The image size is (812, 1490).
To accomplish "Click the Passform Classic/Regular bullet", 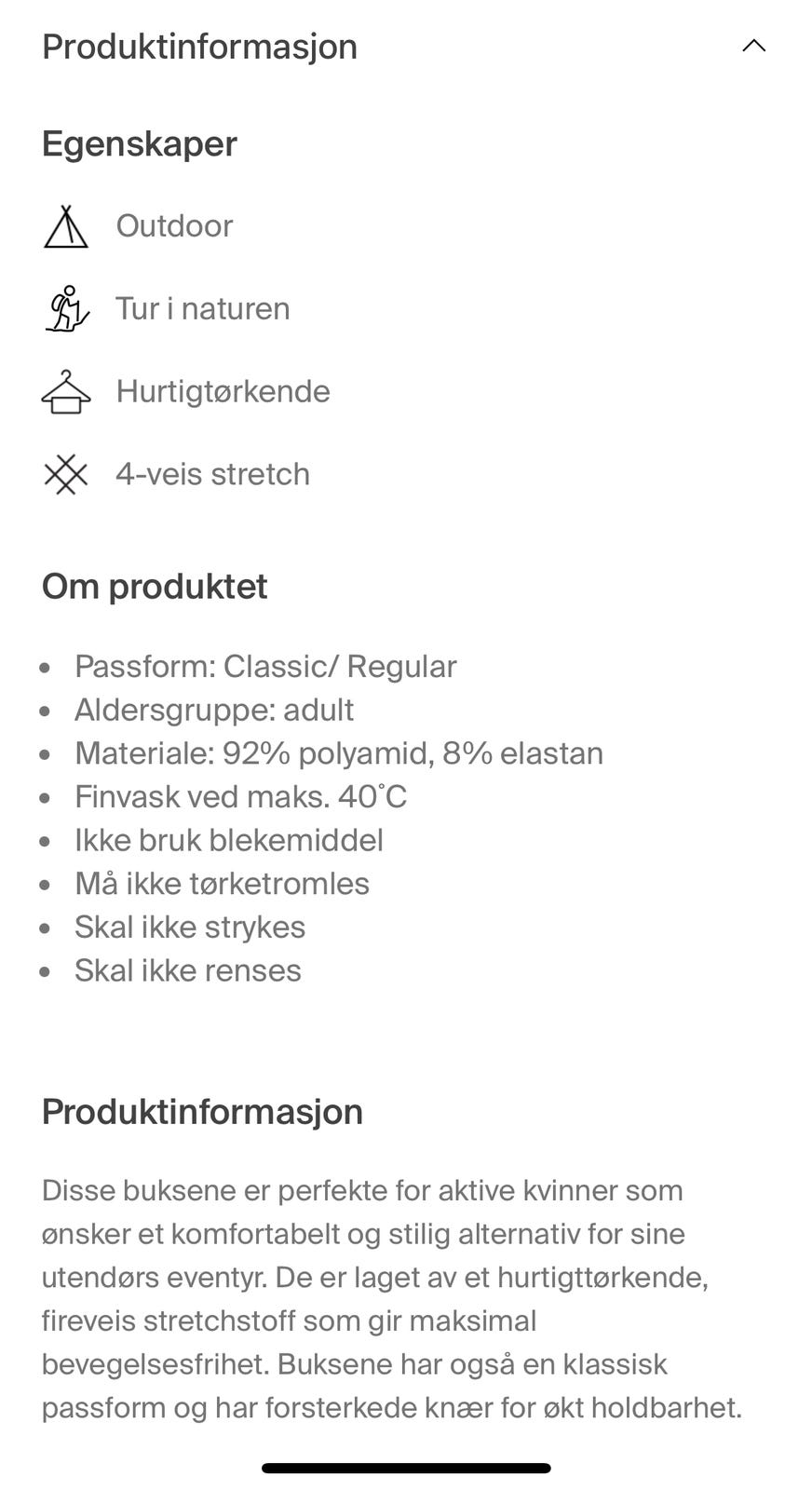I will pyautogui.click(x=265, y=666).
